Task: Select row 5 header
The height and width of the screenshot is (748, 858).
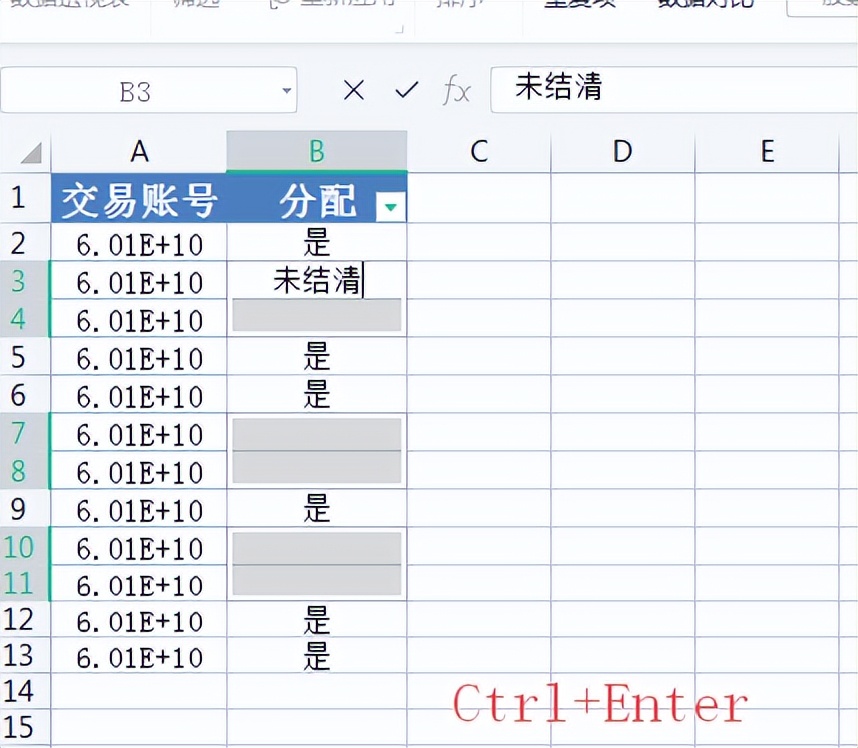Action: [25, 356]
